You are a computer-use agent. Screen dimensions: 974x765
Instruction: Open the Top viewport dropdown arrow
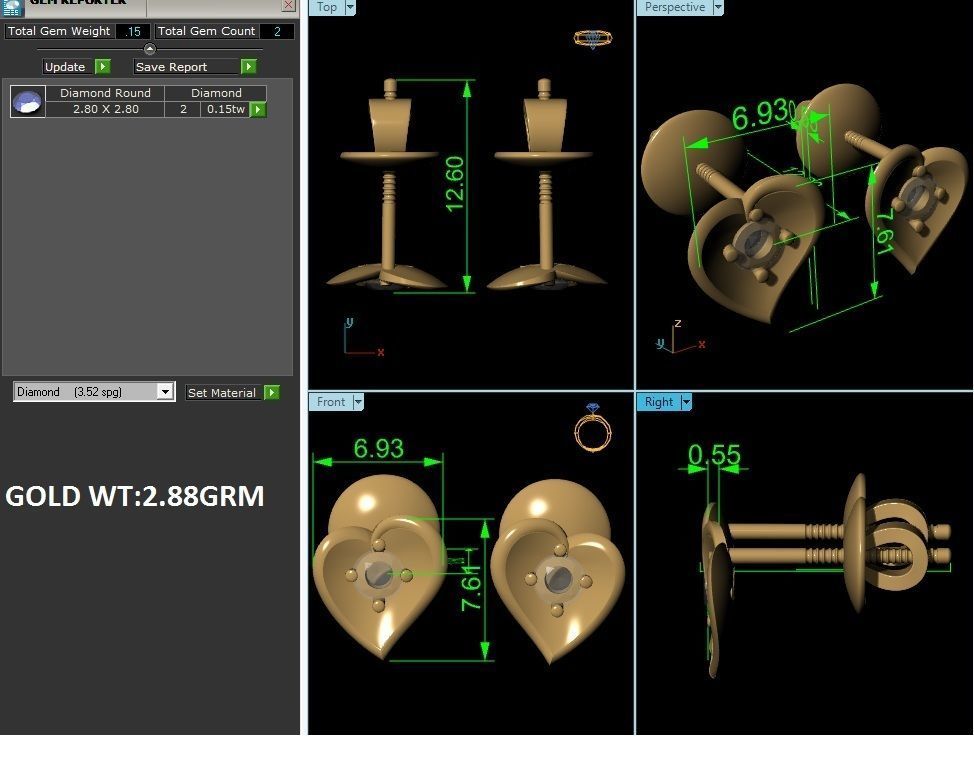(x=350, y=7)
